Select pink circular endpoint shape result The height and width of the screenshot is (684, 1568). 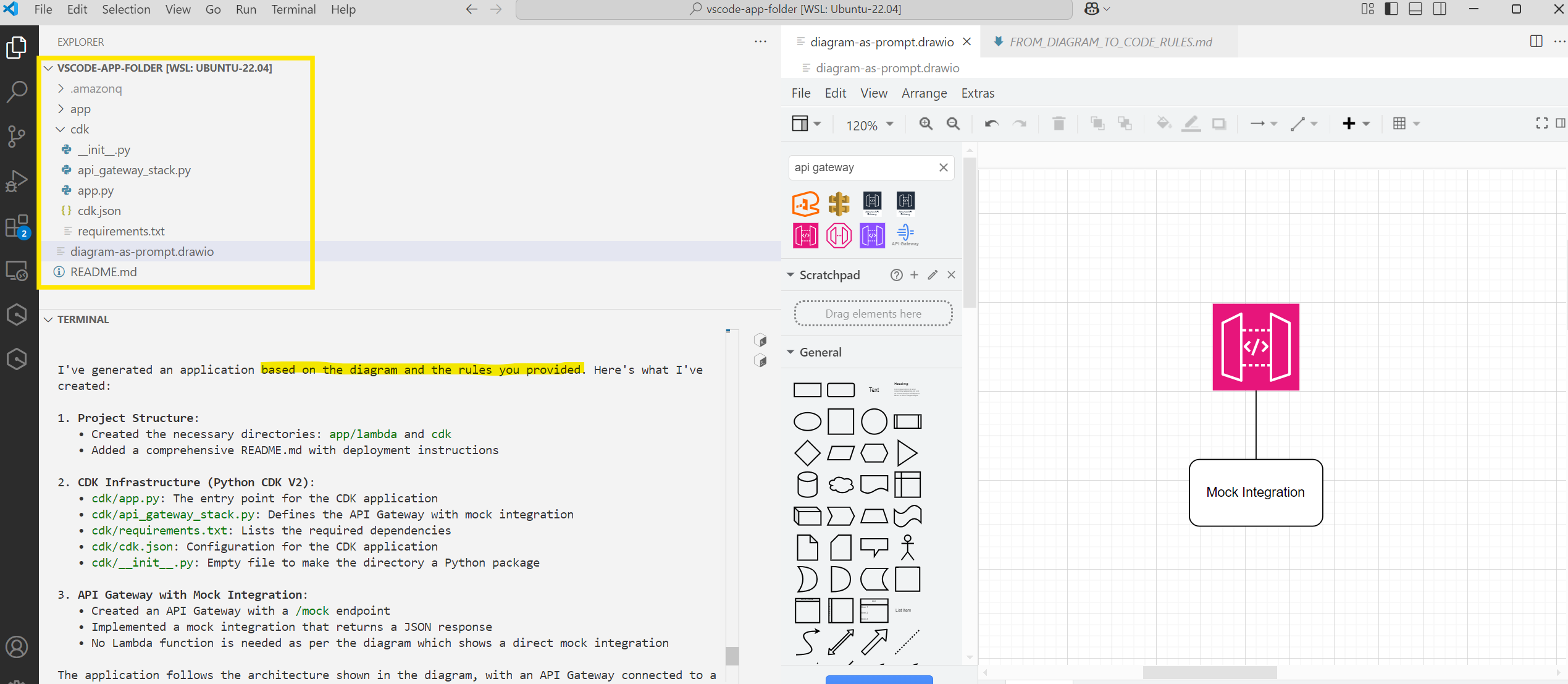tap(839, 235)
